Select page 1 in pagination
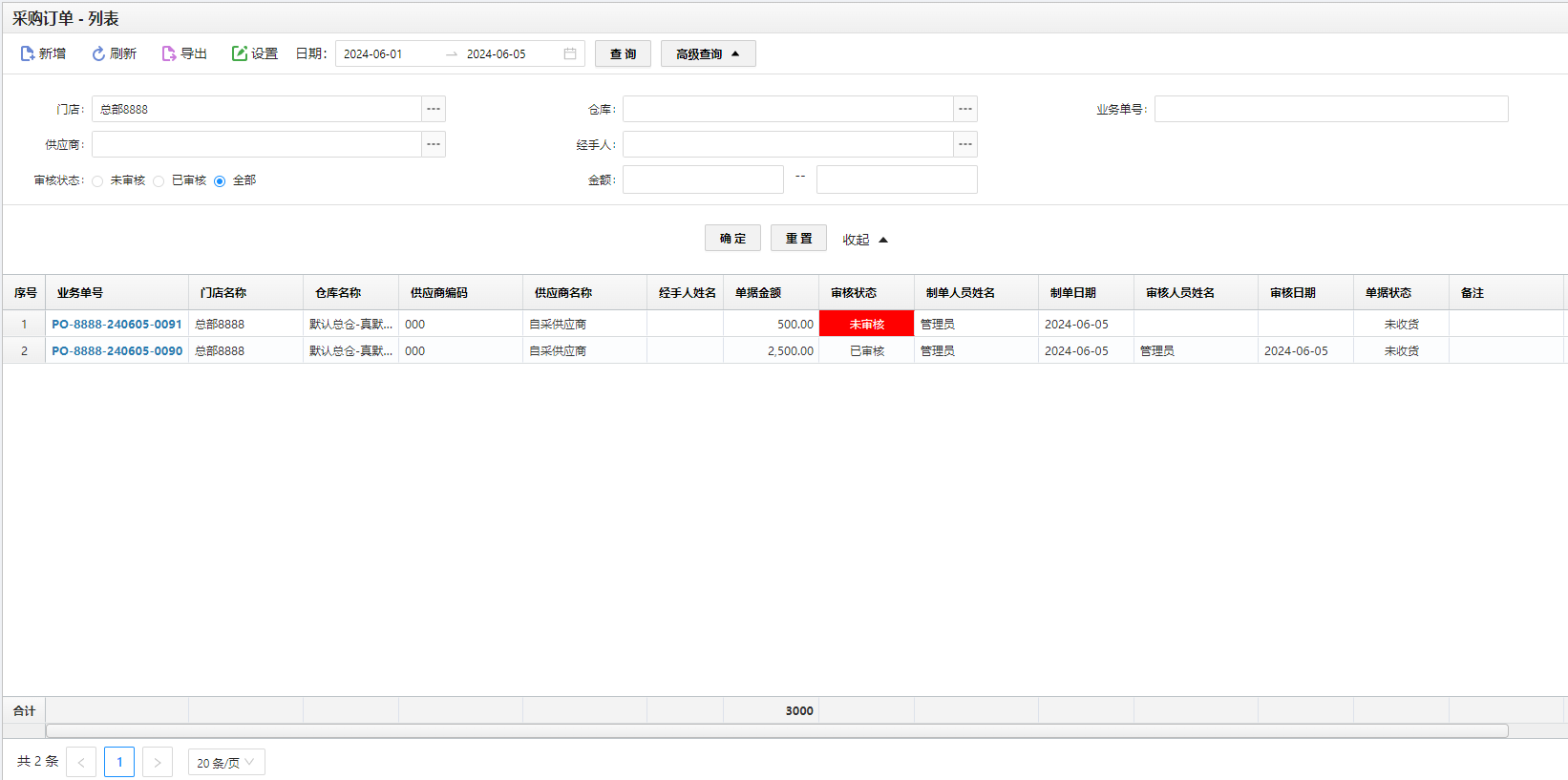 (119, 762)
